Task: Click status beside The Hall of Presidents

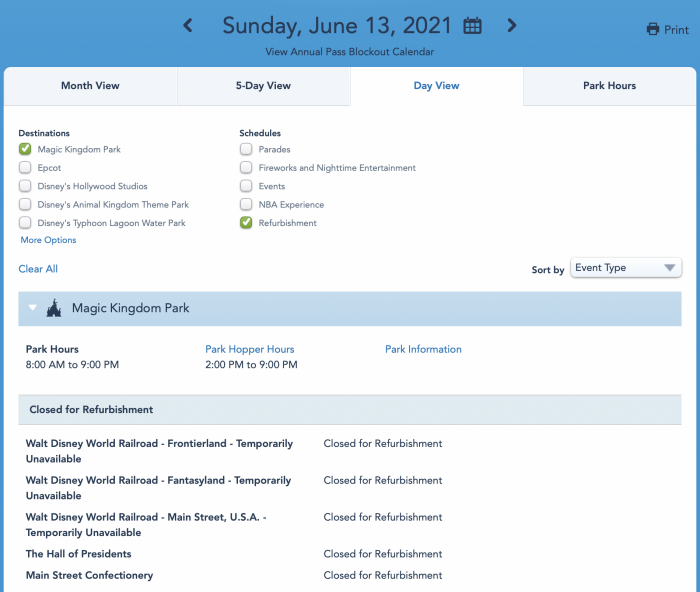Action: [x=383, y=554]
